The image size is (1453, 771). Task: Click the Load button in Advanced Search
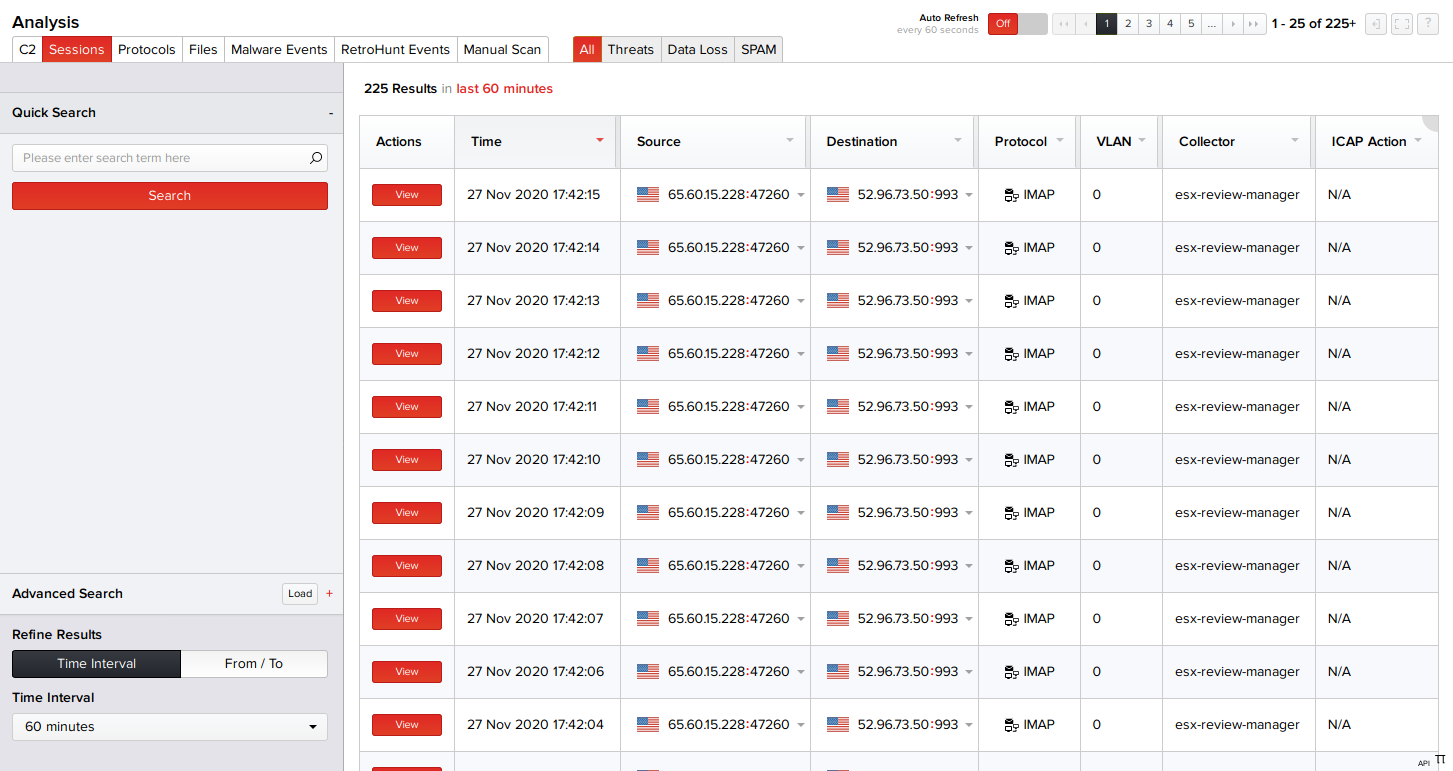[300, 593]
